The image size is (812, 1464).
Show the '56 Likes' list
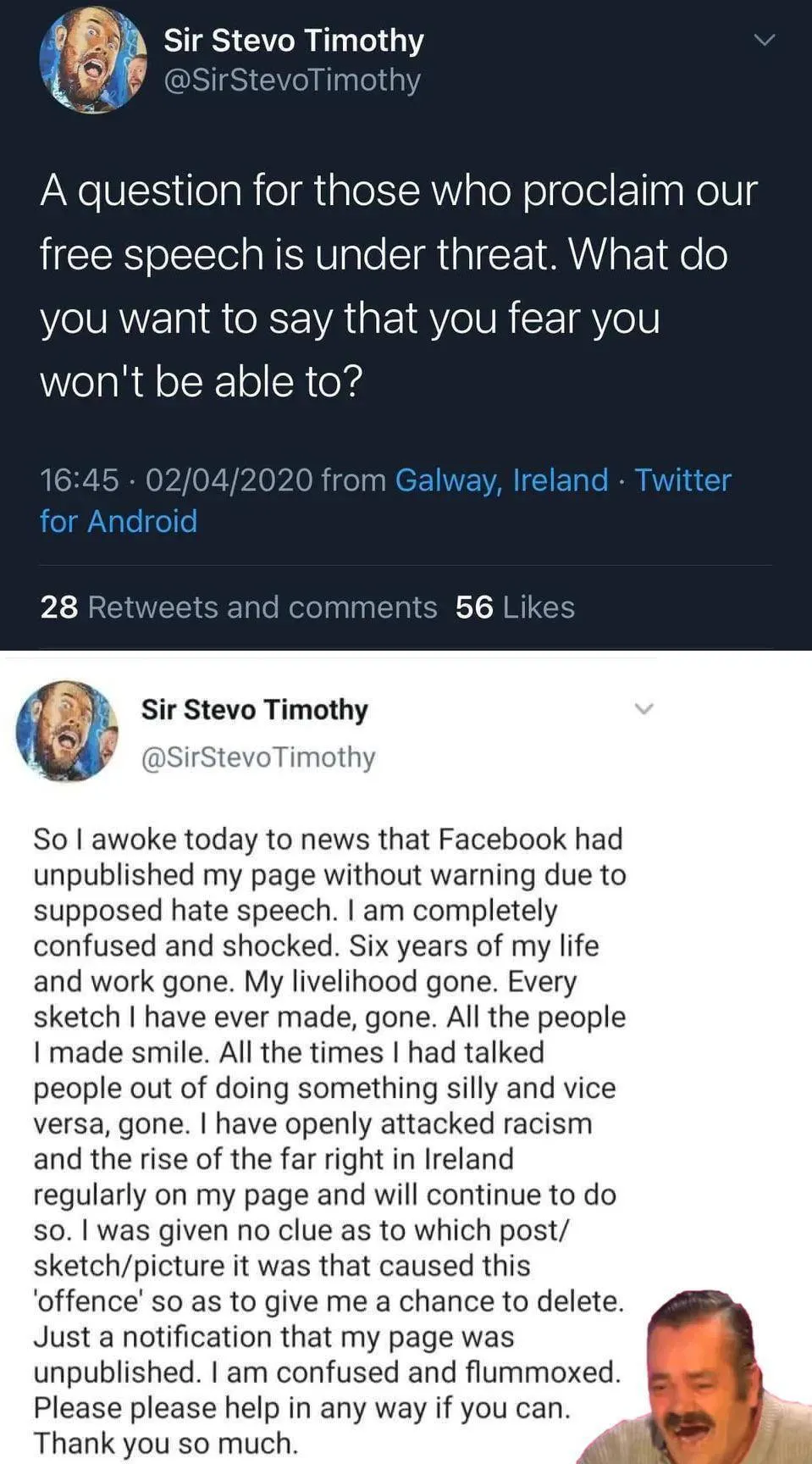[515, 607]
